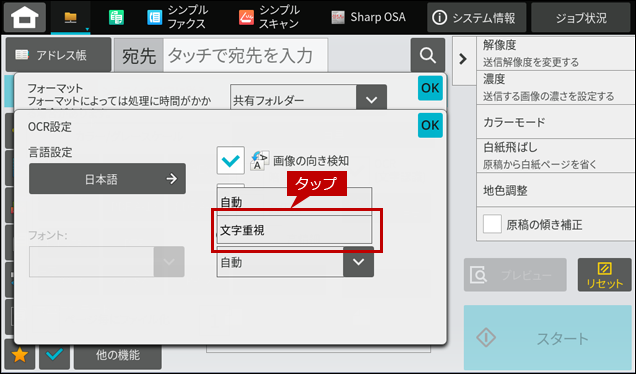Confirm OCR設定 with OK button
This screenshot has width=636, height=374.
click(430, 125)
